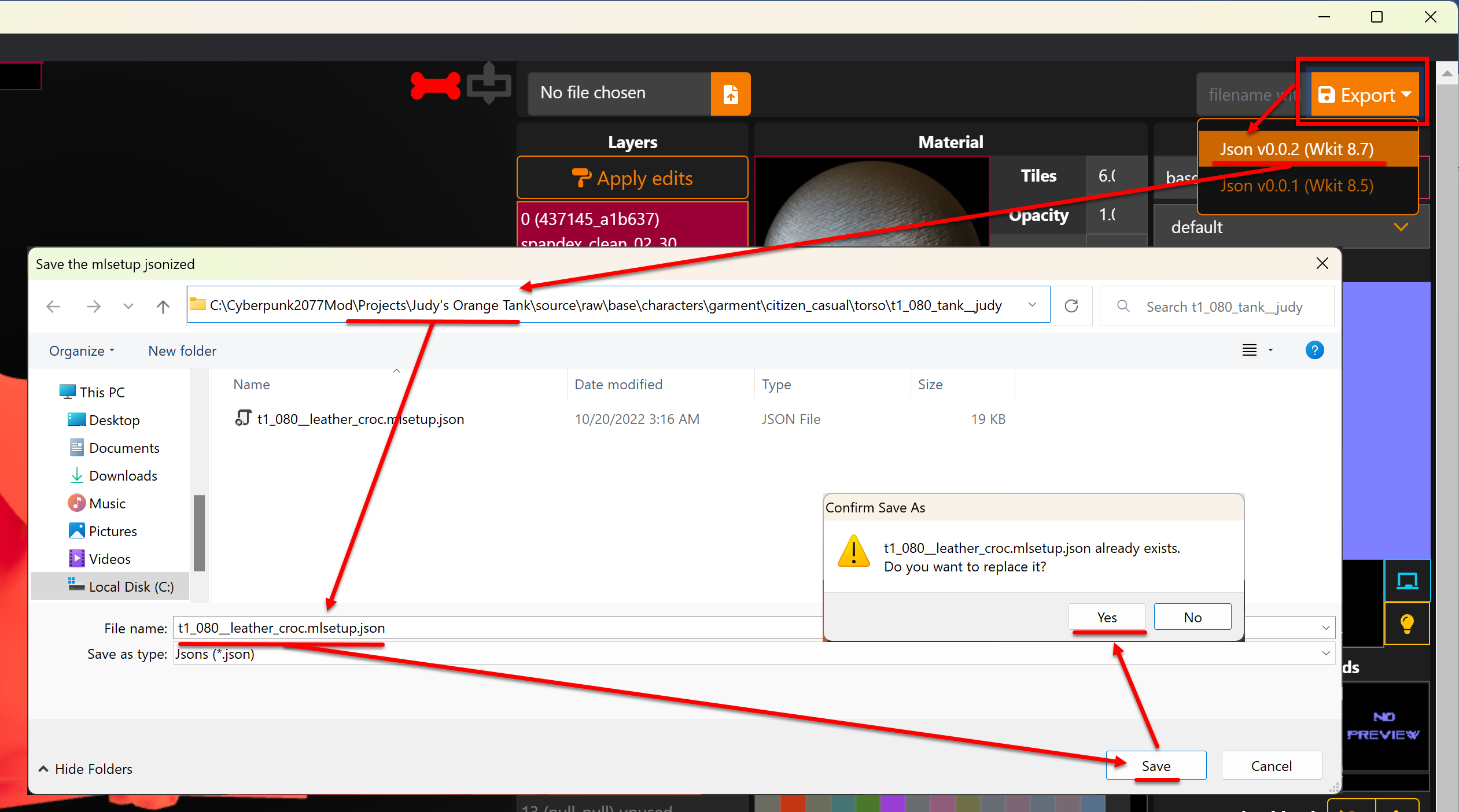Open view options dropdown arrow
Image resolution: width=1459 pixels, height=812 pixels.
point(1271,350)
